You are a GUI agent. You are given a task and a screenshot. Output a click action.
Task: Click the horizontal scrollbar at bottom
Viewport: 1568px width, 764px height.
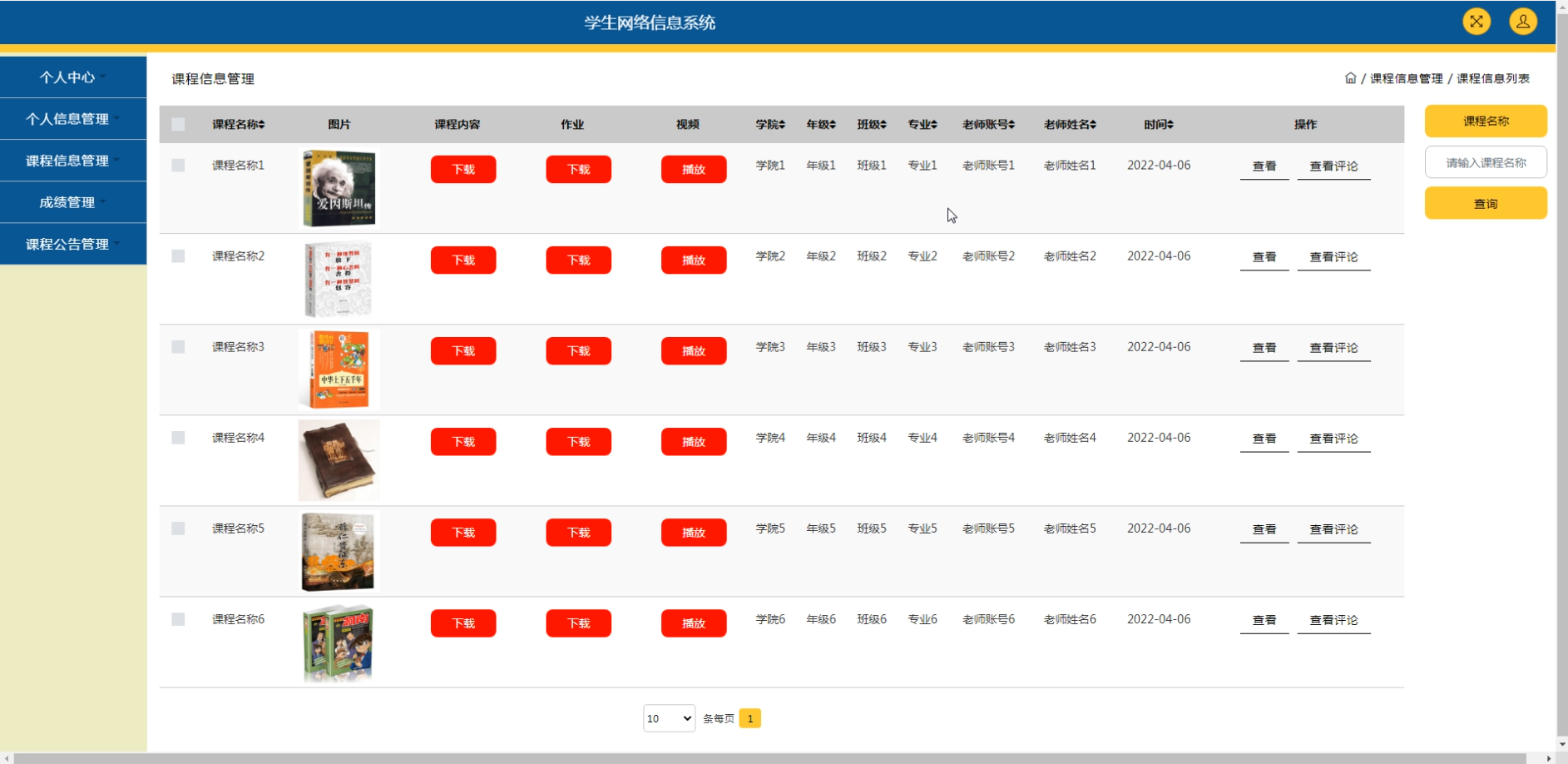[x=769, y=758]
